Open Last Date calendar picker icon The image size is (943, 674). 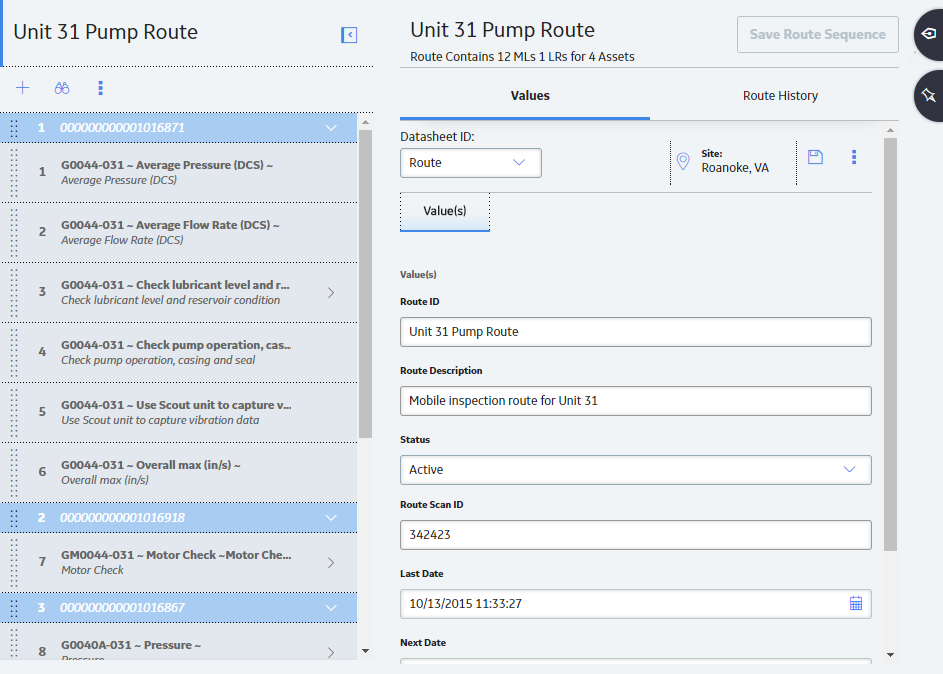click(856, 603)
